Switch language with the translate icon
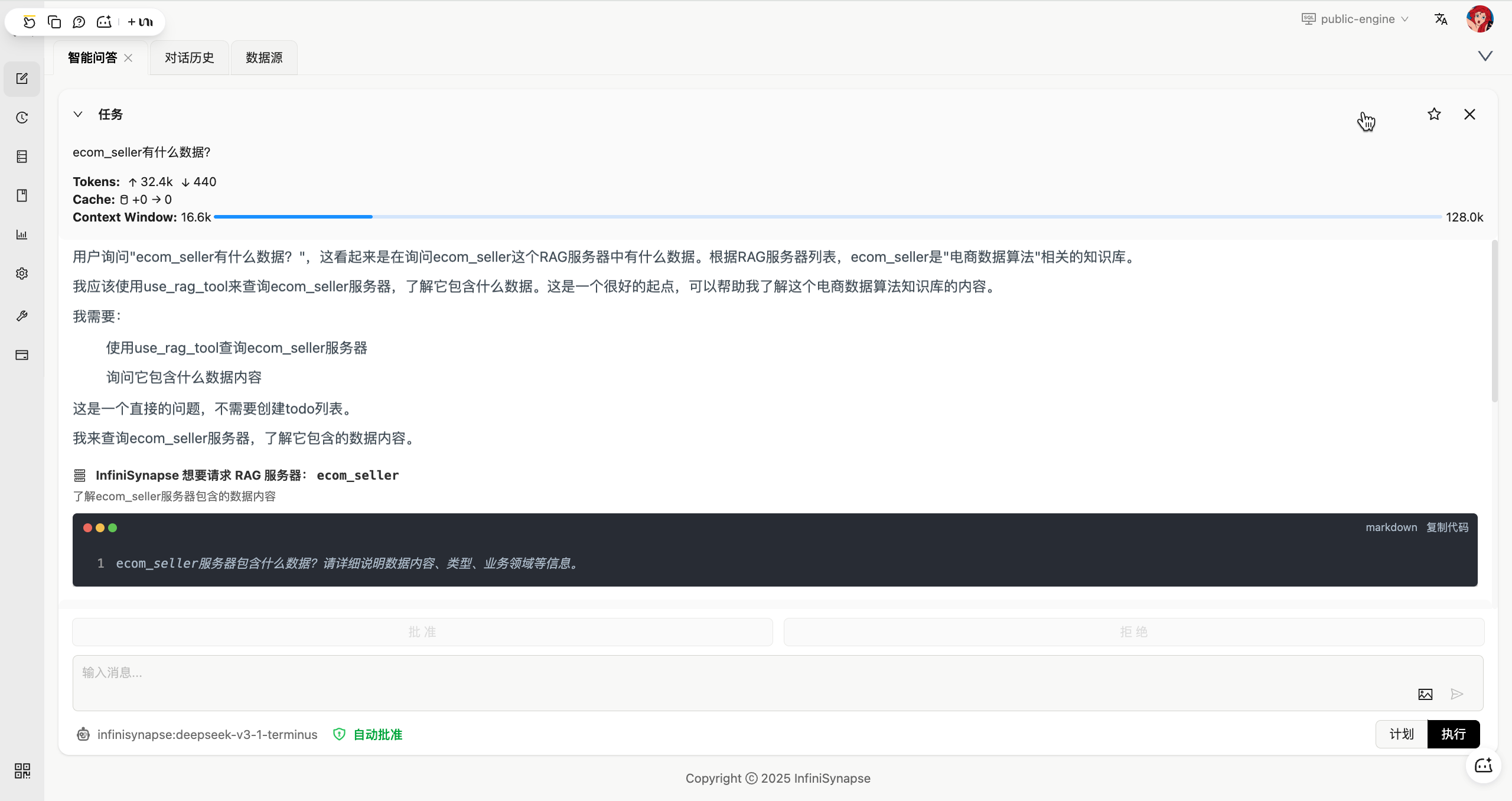This screenshot has height=801, width=1512. coord(1441,19)
